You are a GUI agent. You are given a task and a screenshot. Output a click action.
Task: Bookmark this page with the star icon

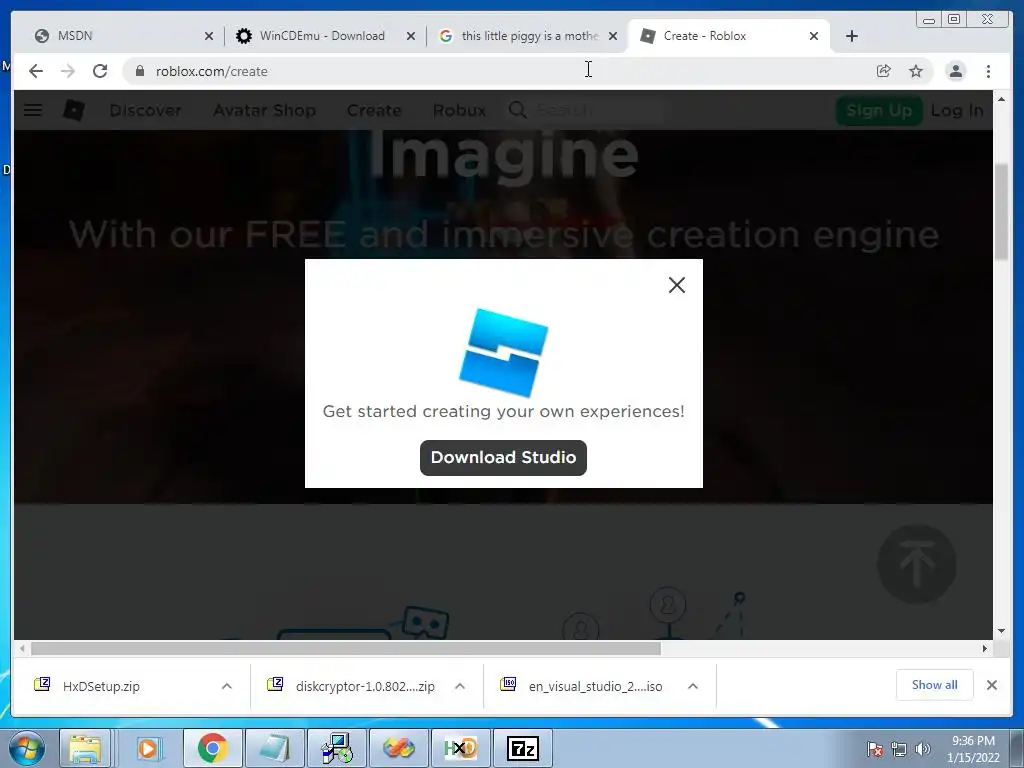pos(916,71)
